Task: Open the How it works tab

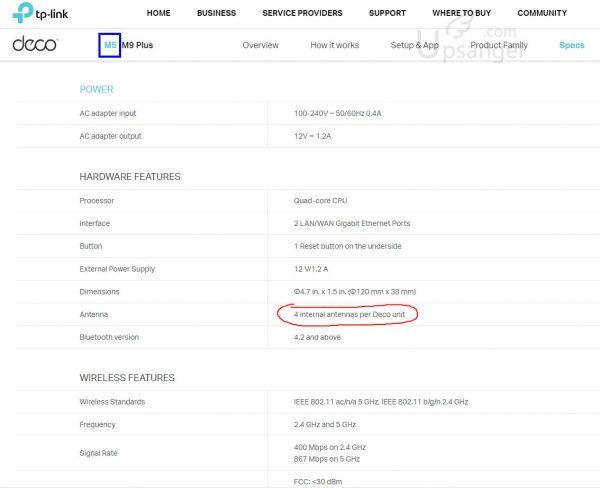Action: [335, 45]
